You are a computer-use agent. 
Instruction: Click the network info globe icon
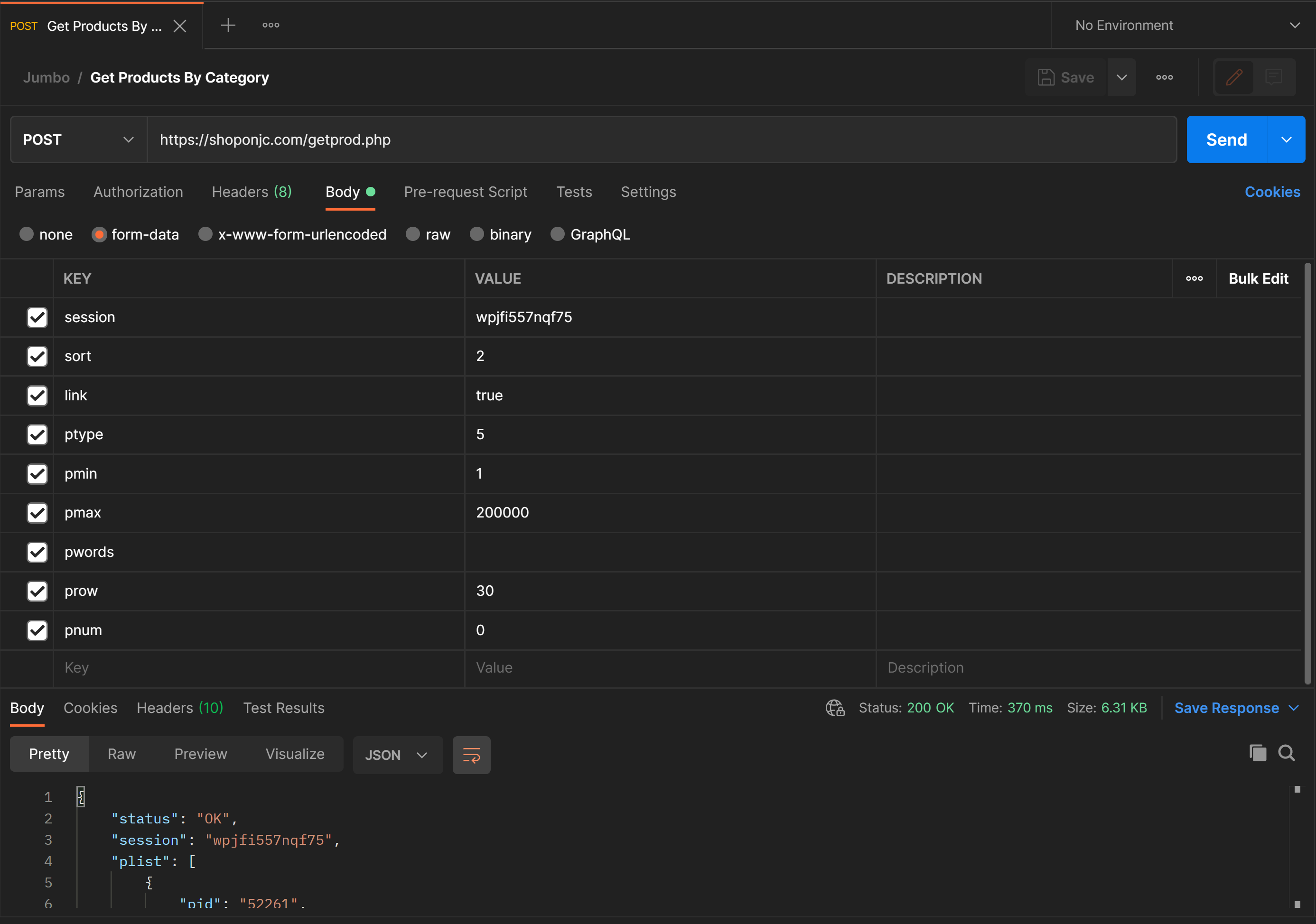[x=835, y=708]
